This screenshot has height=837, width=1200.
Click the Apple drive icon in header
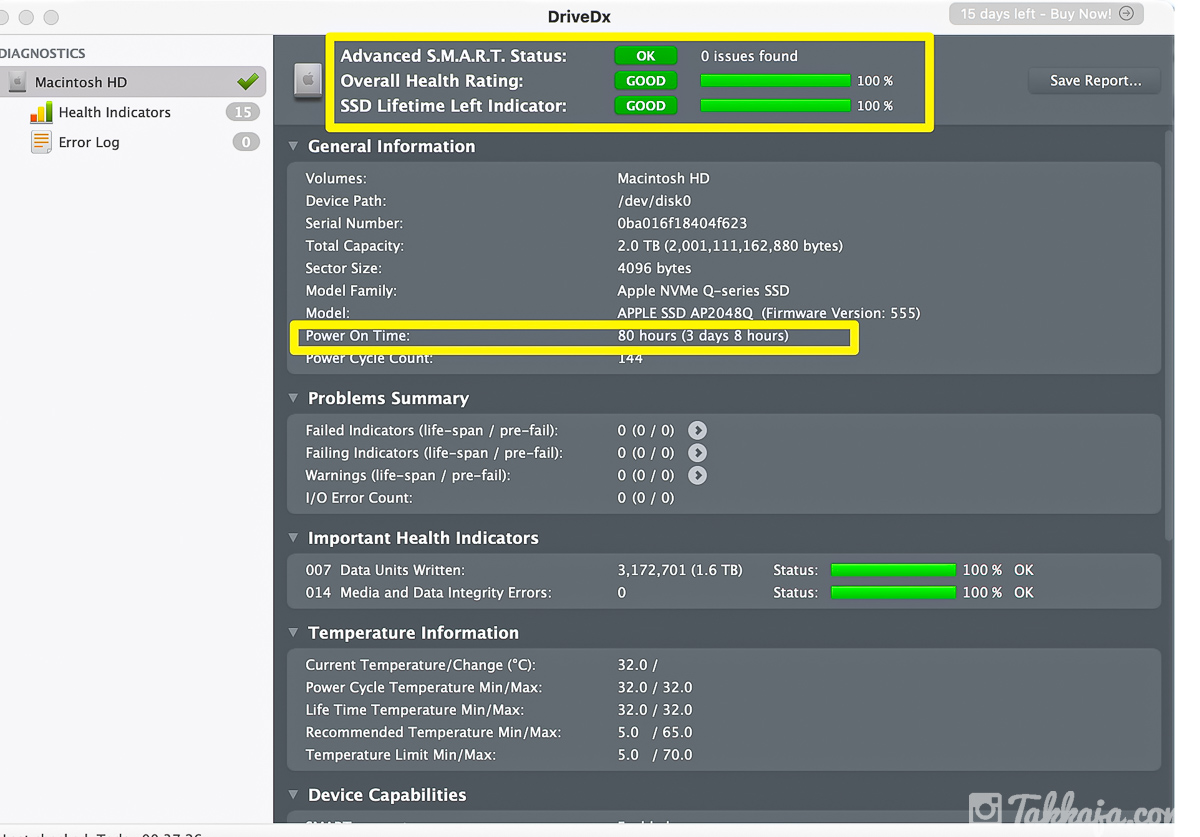click(x=307, y=81)
